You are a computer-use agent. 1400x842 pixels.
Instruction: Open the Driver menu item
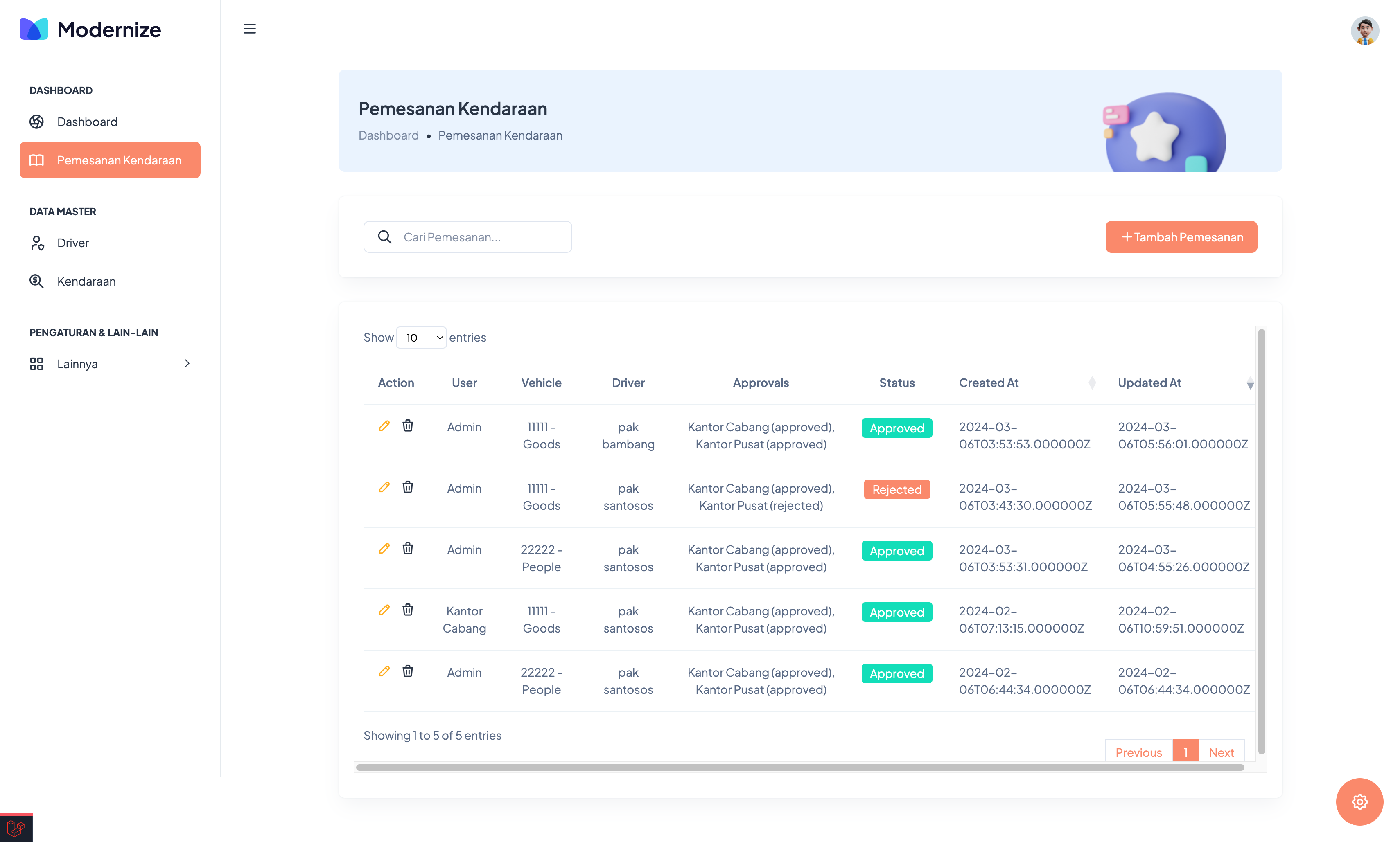[73, 243]
